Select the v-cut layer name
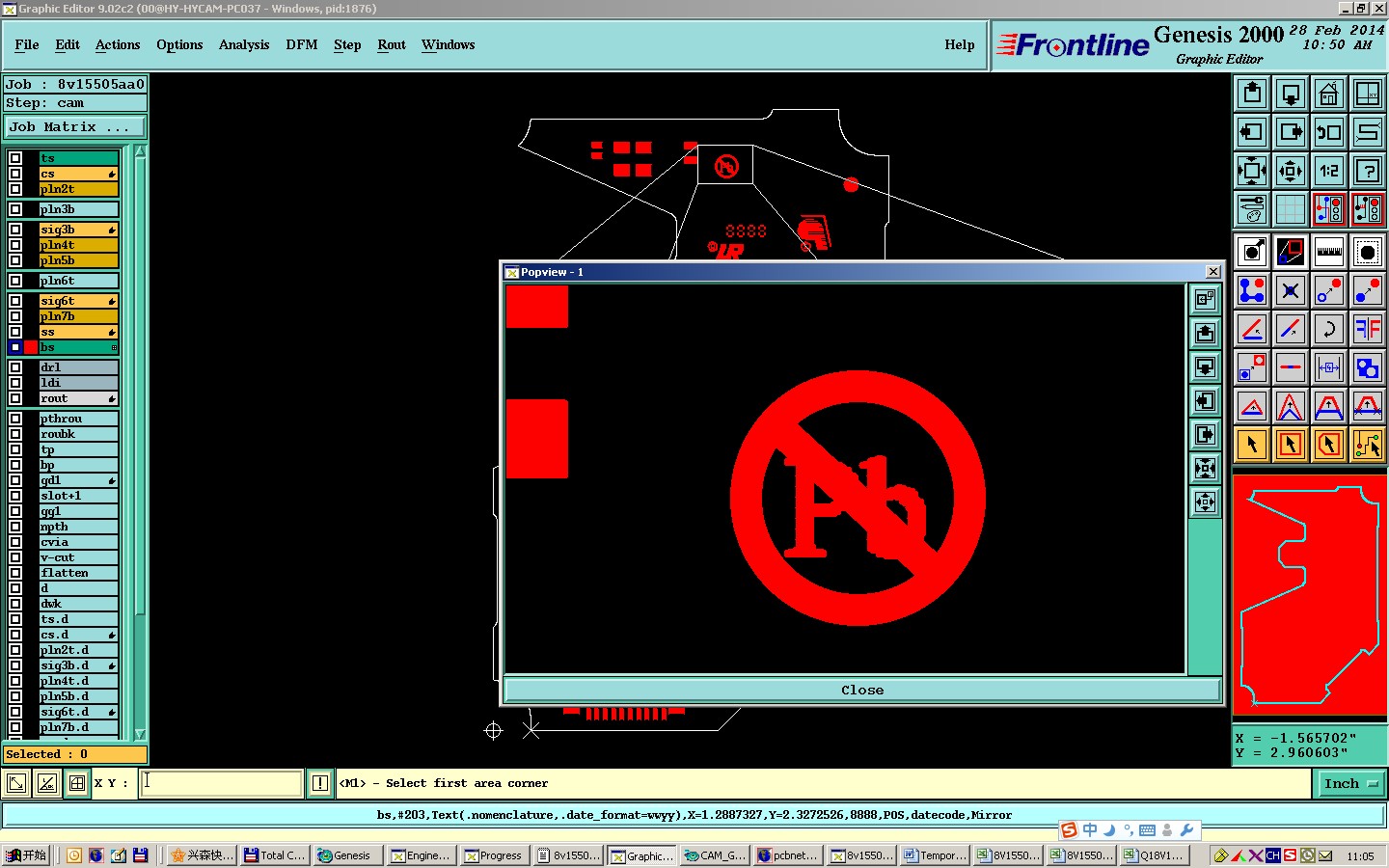This screenshot has width=1389, height=868. (78, 557)
